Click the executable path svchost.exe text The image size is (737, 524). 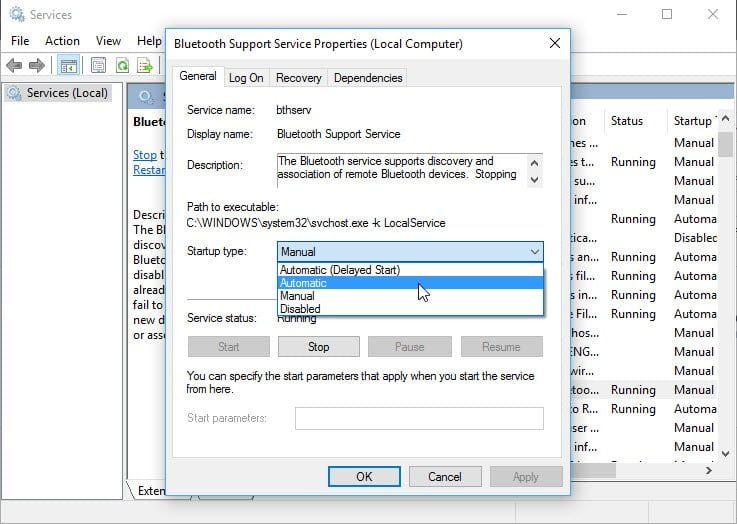[315, 223]
